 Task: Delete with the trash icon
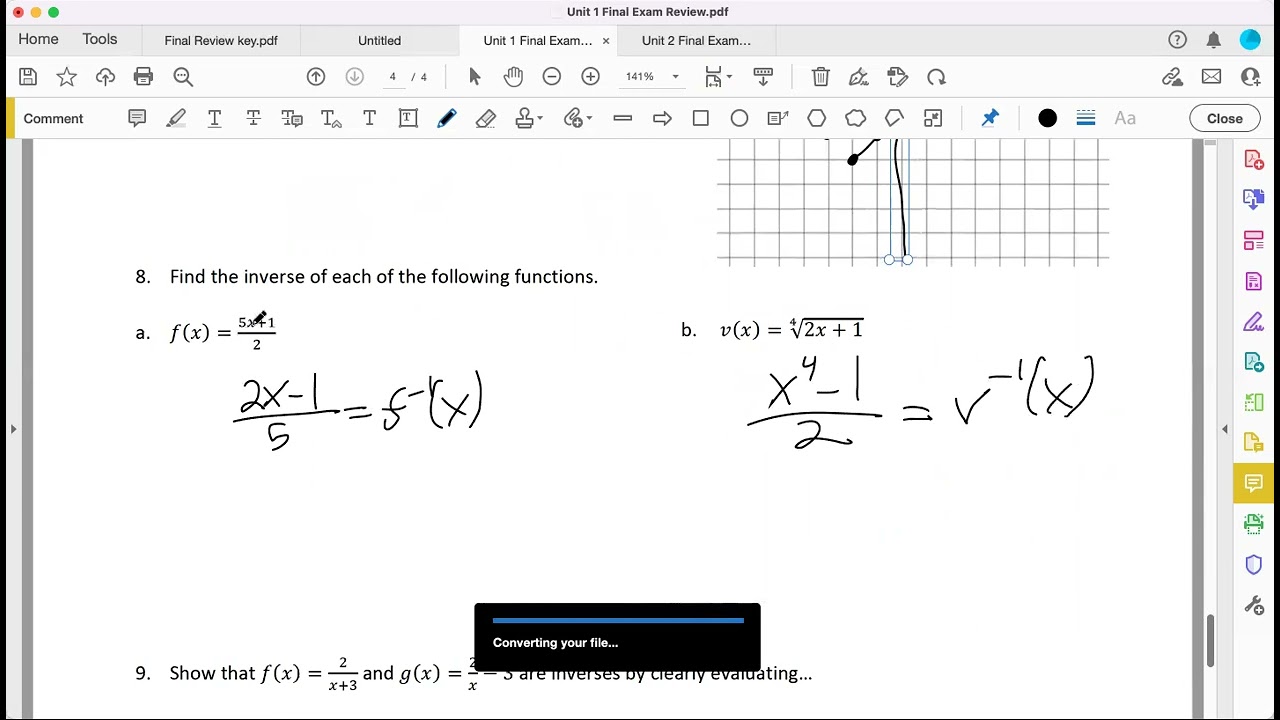(x=821, y=77)
